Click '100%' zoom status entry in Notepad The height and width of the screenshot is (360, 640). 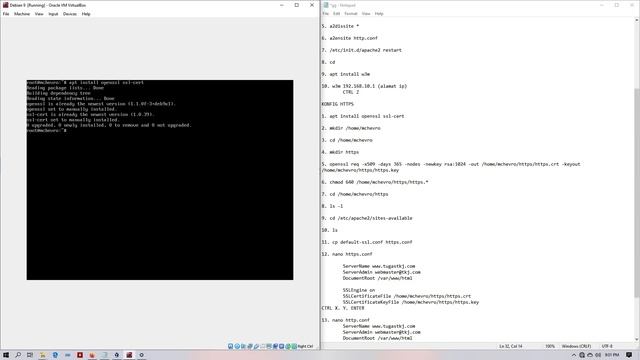(x=550, y=346)
